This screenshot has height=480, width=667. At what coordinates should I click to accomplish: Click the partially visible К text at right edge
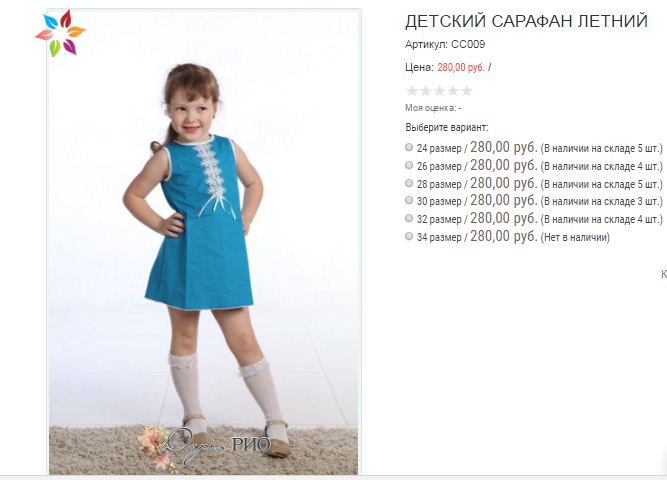click(664, 274)
